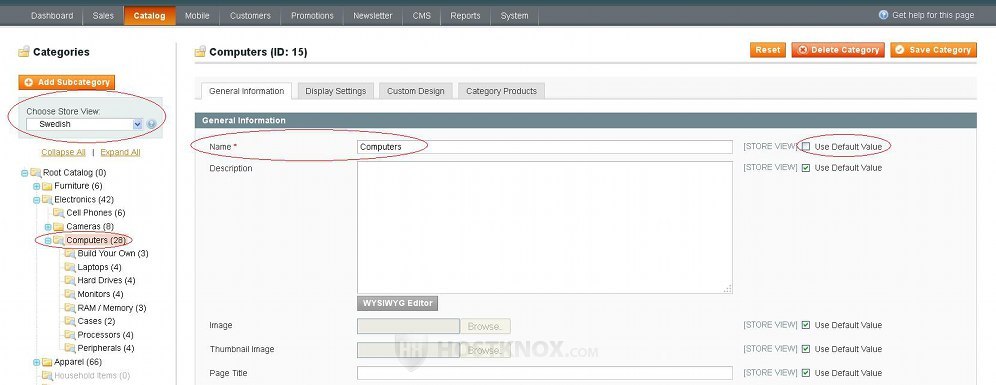Click the Get help for this page icon
996x385 pixels.
tap(883, 15)
